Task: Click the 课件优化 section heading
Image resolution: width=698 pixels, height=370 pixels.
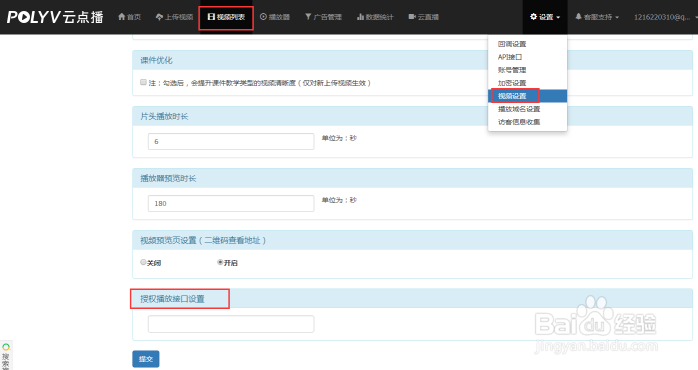Action: pos(156,60)
